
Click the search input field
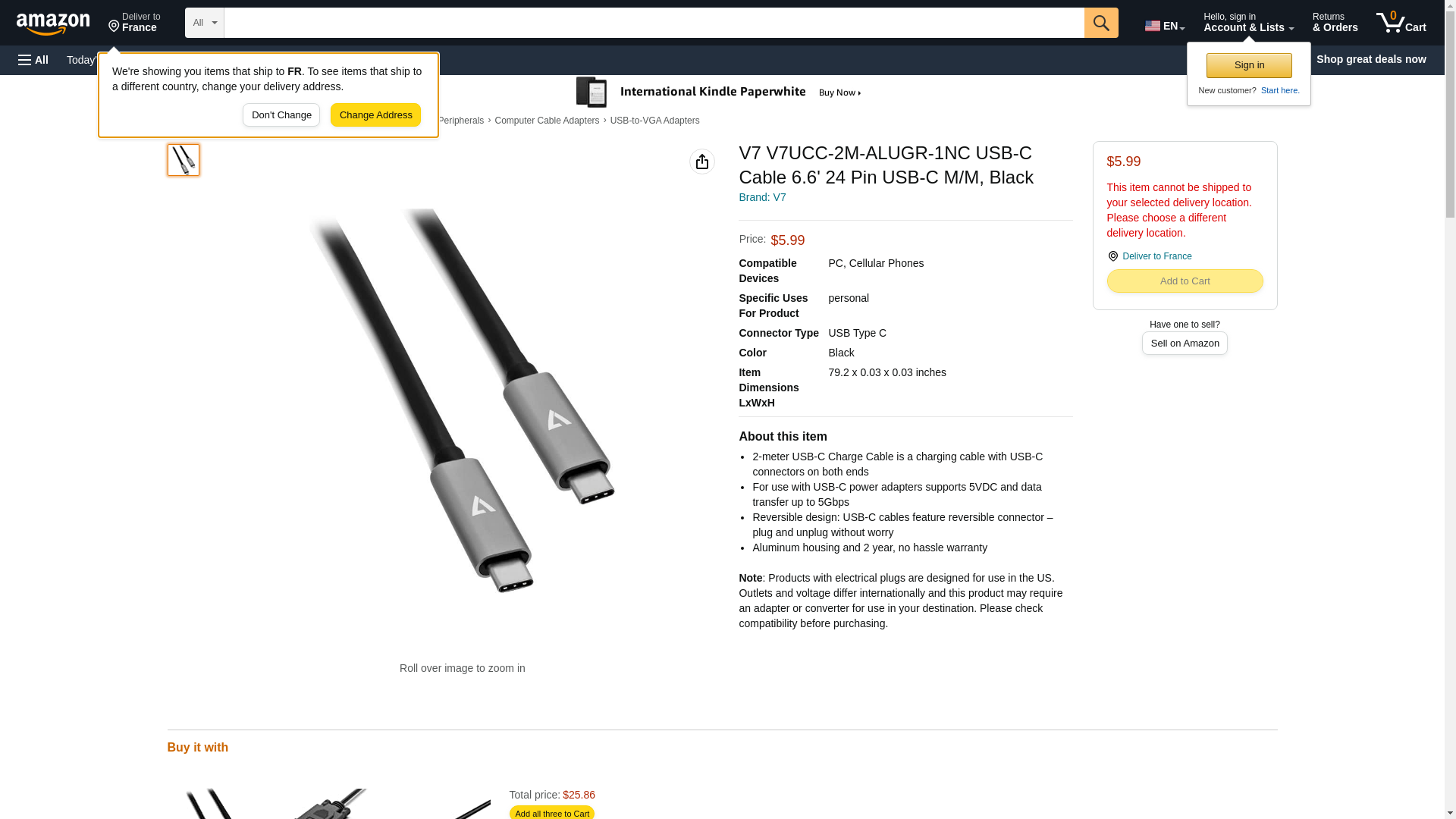point(654,23)
